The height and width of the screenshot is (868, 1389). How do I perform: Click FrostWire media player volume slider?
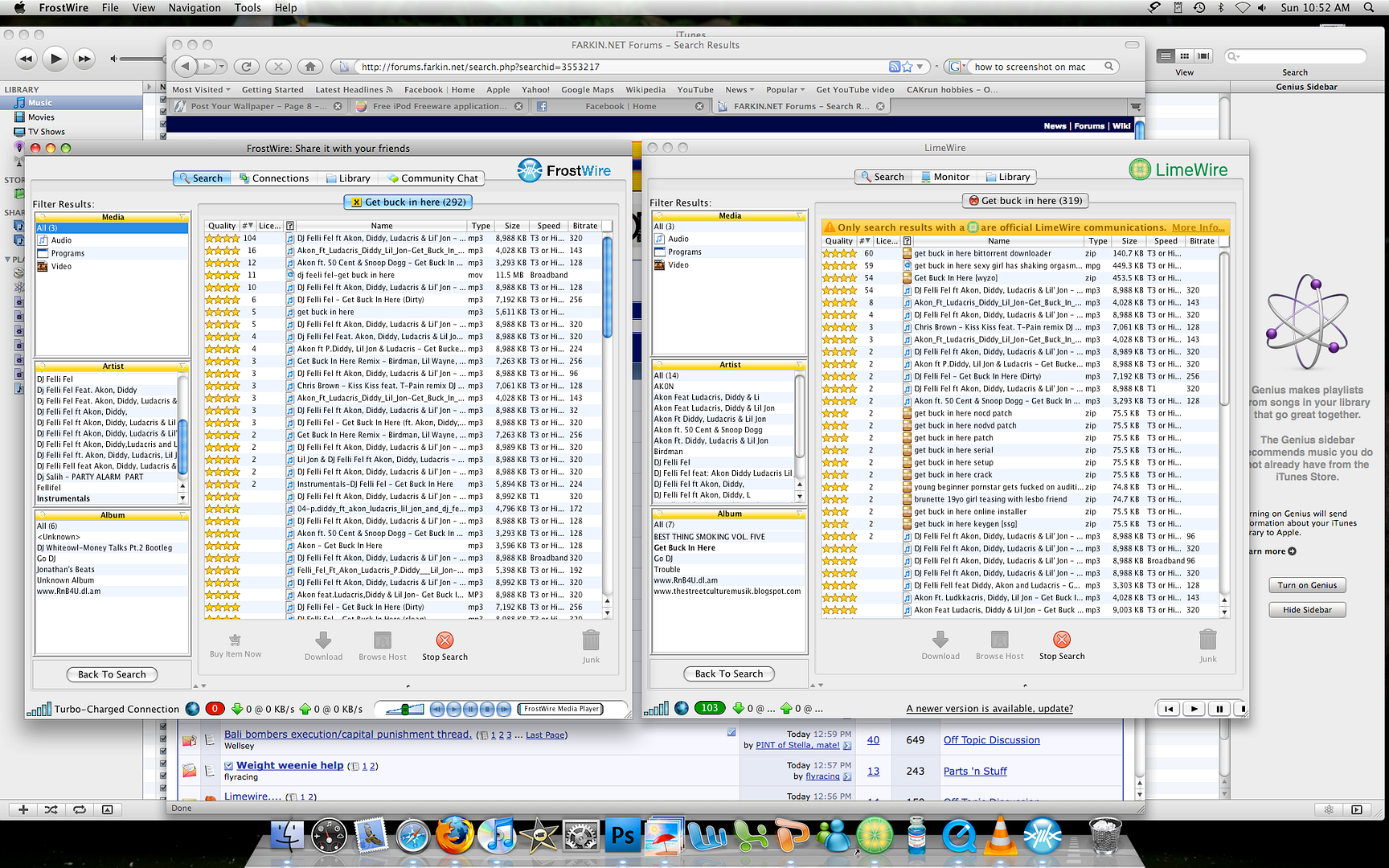tap(404, 709)
